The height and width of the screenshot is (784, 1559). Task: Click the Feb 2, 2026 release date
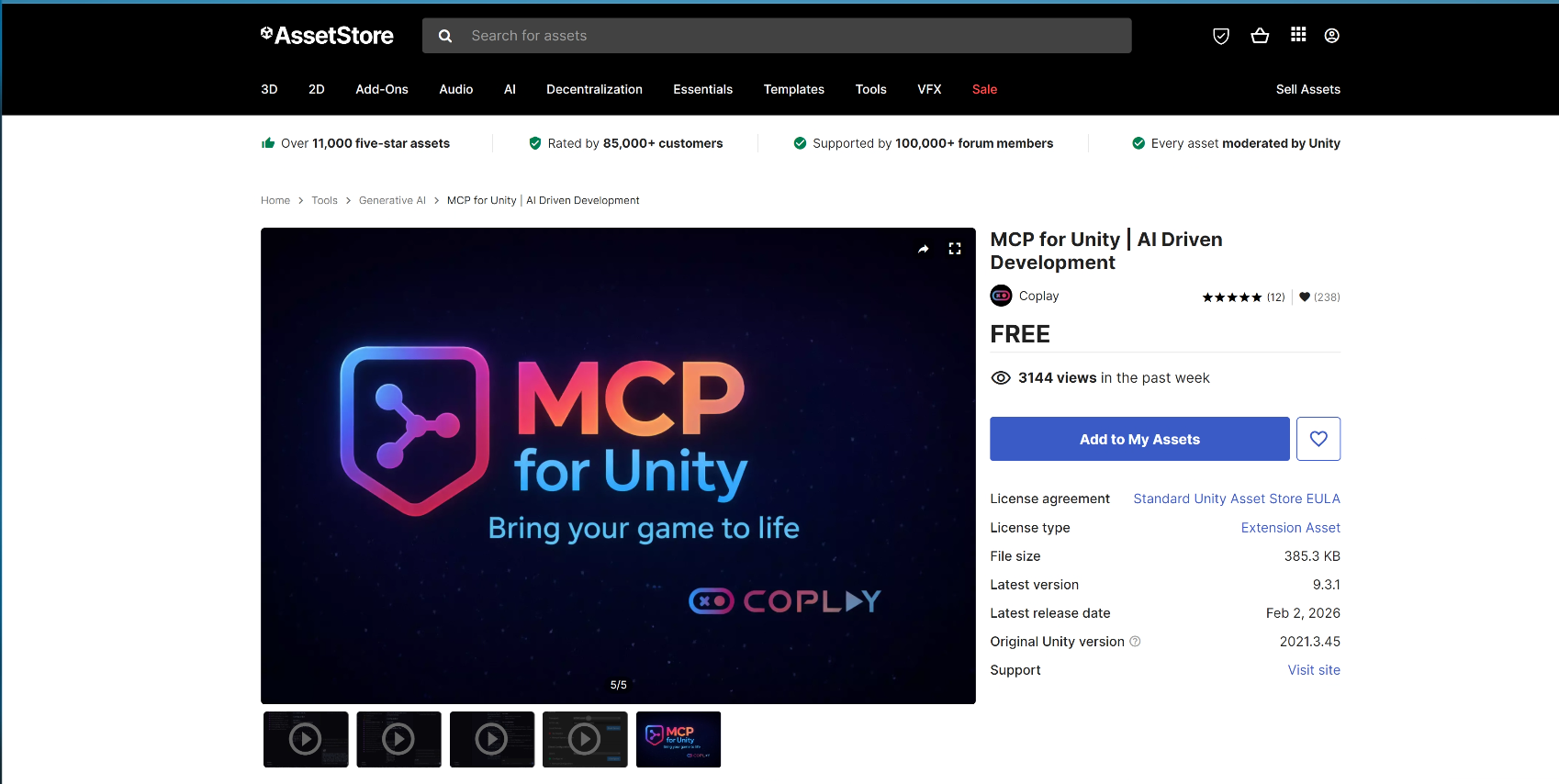pos(1303,613)
